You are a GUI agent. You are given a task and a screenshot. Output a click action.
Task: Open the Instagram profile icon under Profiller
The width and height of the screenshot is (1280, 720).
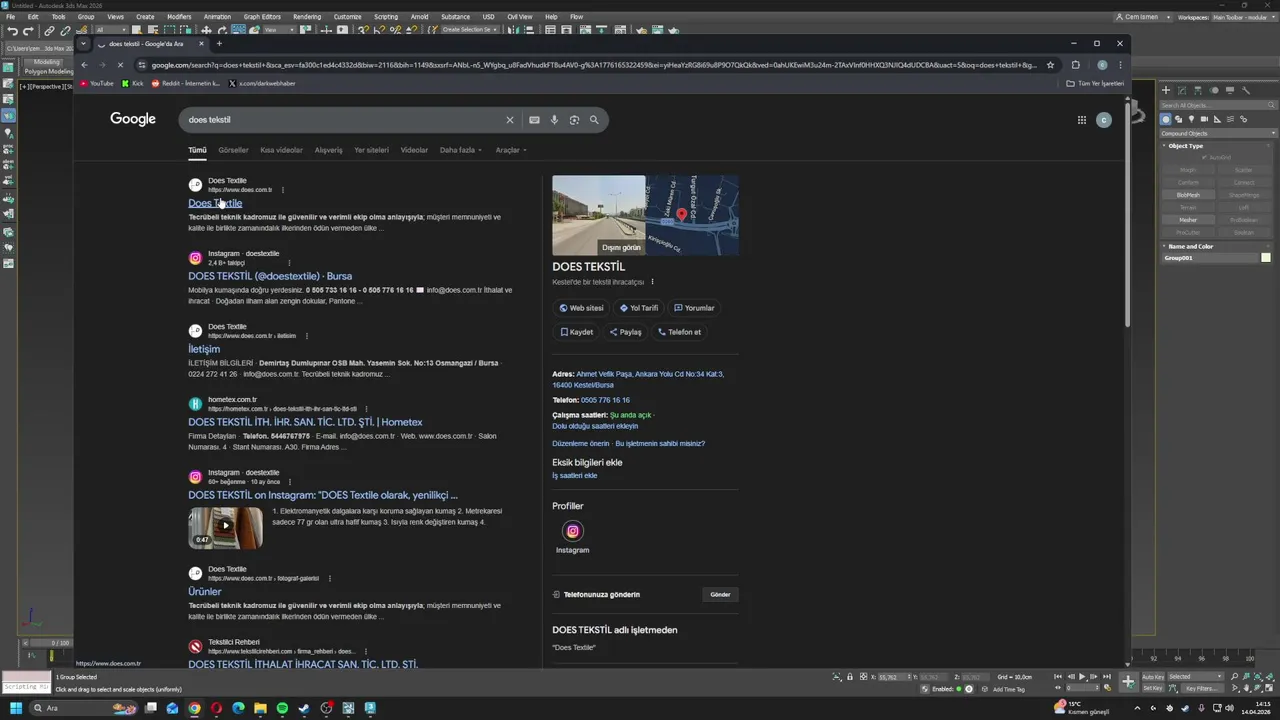(x=573, y=531)
